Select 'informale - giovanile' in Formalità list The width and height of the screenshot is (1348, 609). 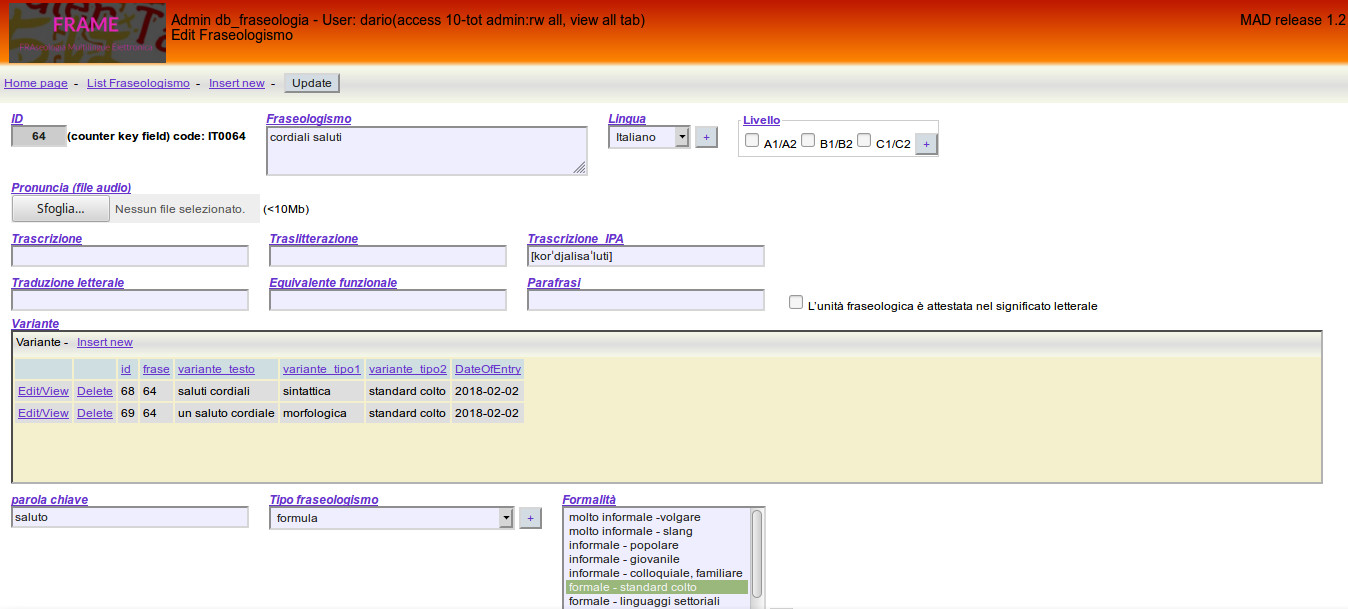click(624, 559)
